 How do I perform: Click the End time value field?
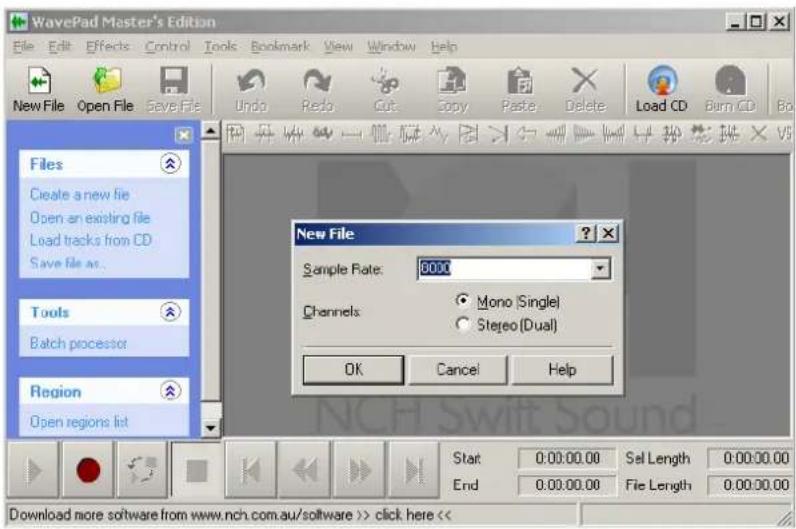click(x=567, y=485)
